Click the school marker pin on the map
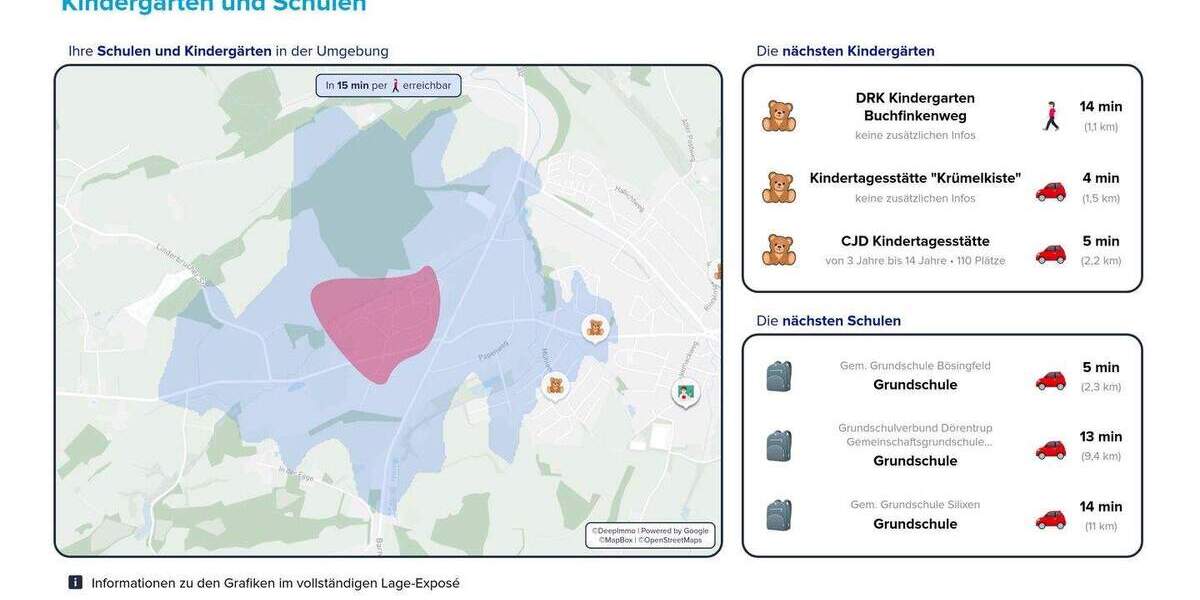The width and height of the screenshot is (1200, 600). point(685,391)
